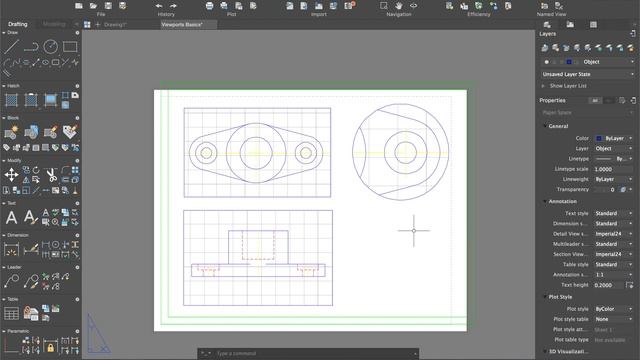The width and height of the screenshot is (640, 360).
Task: Click the Redo arrow in History
Action: click(173, 6)
